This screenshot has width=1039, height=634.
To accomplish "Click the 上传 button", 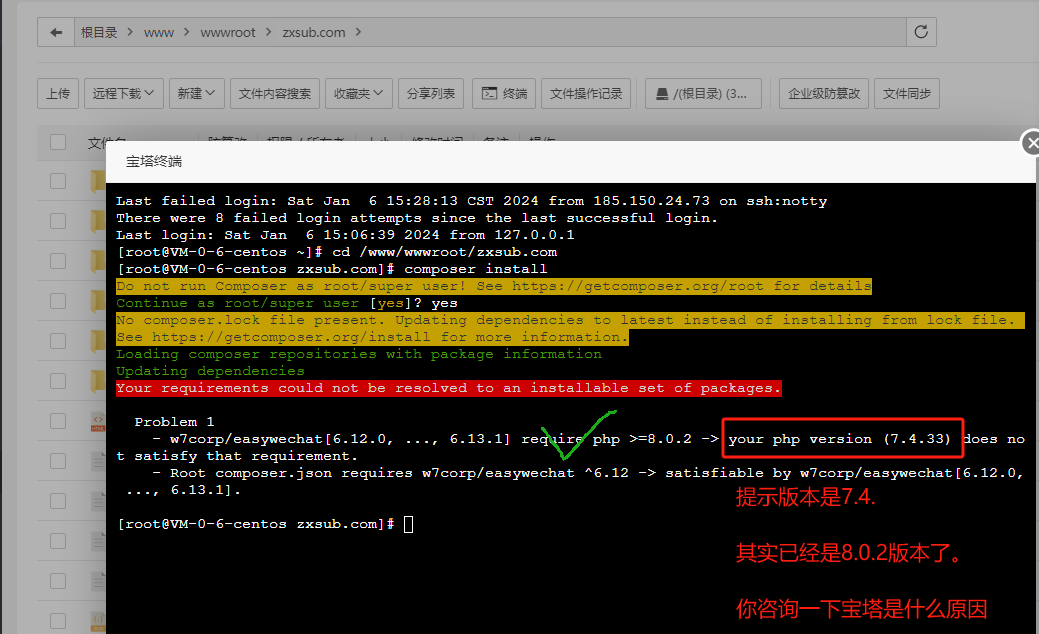I will pyautogui.click(x=58, y=93).
